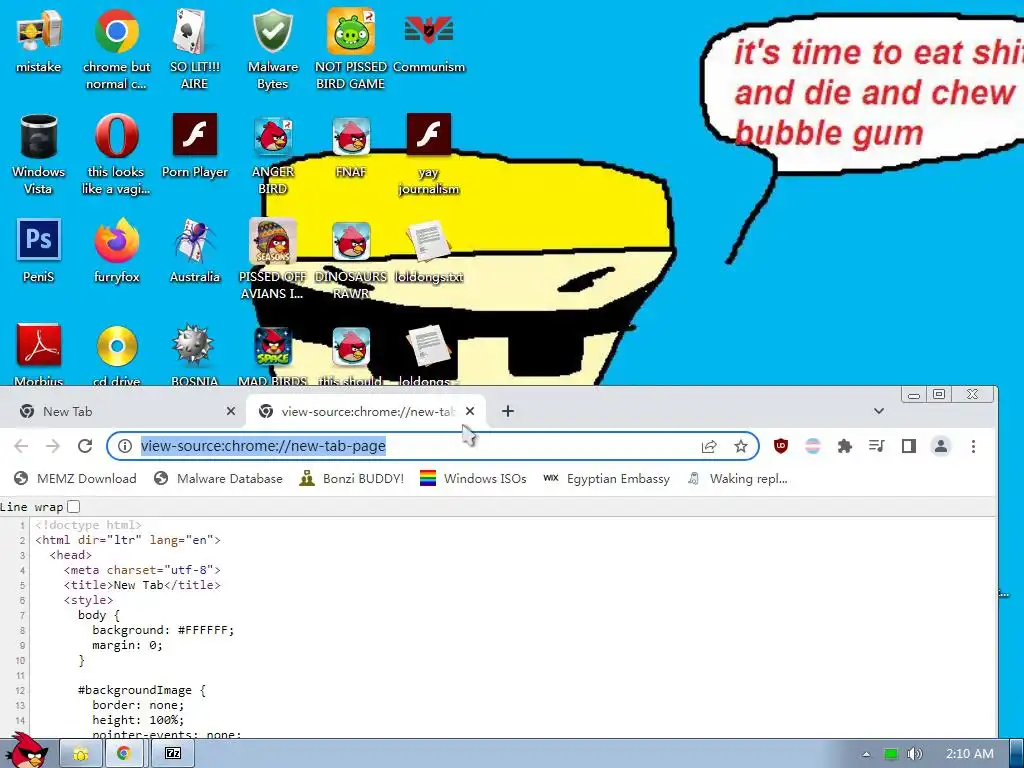
Task: Reload the current page
Action: click(x=85, y=446)
